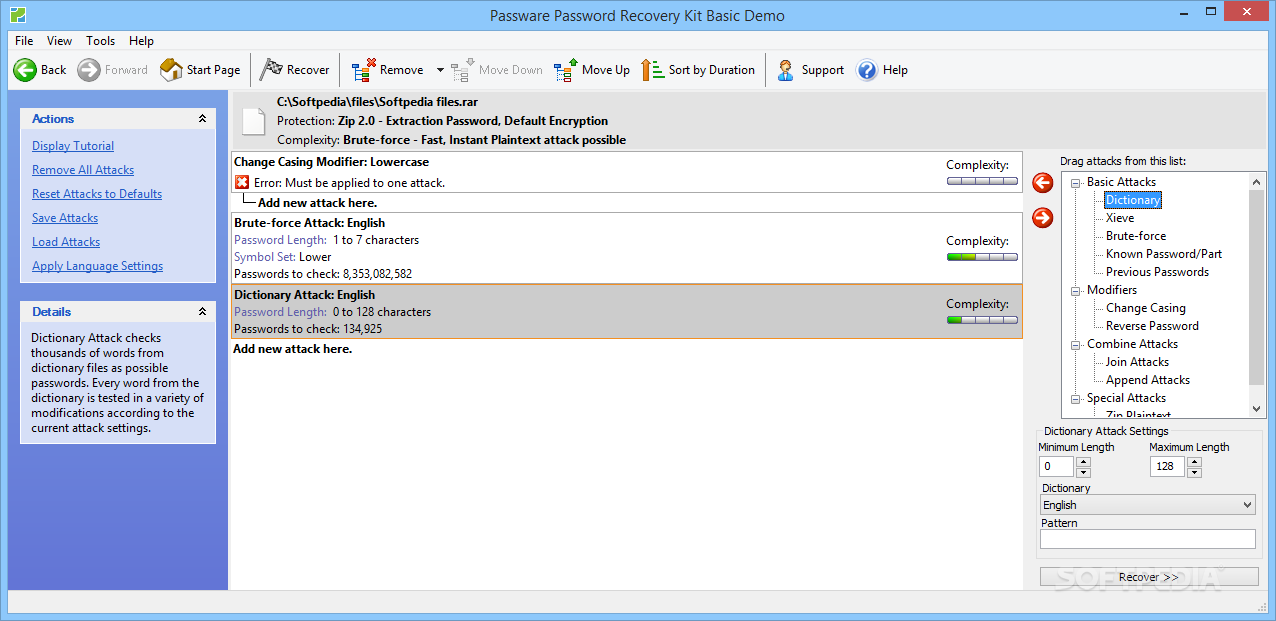Click the green Back arrow icon
Screen dimensions: 1276x621
25,70
